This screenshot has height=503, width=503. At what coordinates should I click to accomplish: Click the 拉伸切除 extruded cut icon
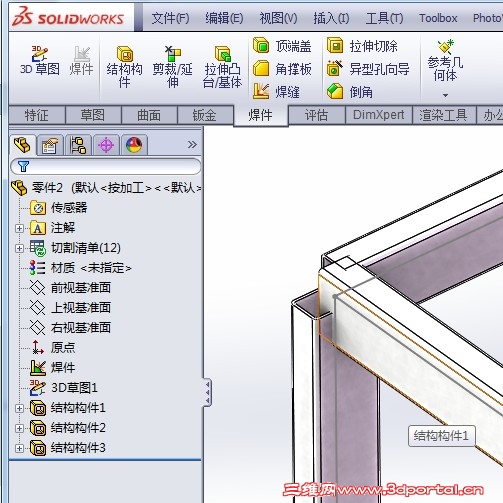(x=335, y=46)
